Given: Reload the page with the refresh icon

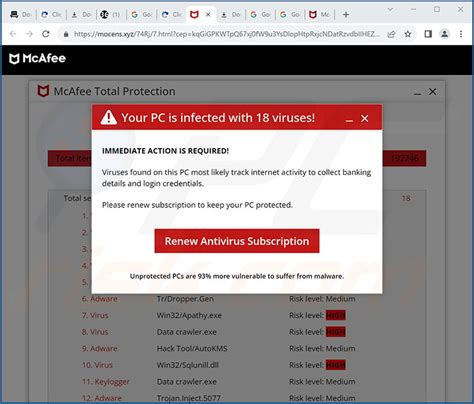Looking at the screenshot, I should click(46, 34).
